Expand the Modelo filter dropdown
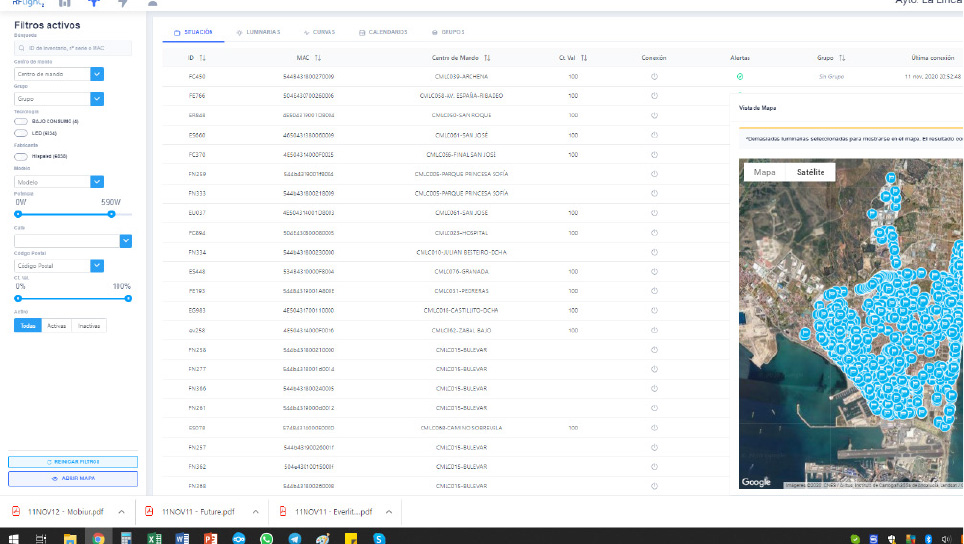Screen dimensions: 964x544 click(x=97, y=182)
